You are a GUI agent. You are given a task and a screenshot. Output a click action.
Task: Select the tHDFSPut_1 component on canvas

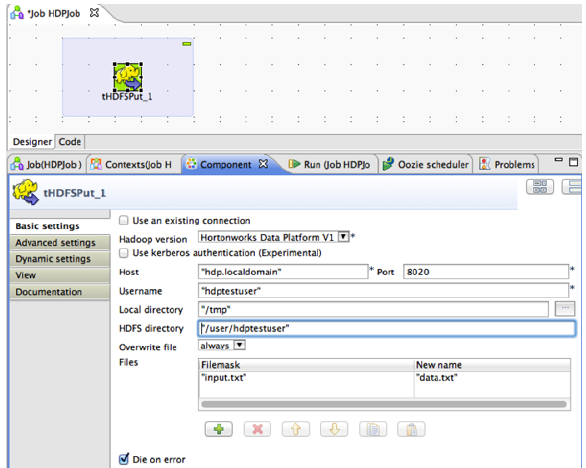(x=128, y=77)
